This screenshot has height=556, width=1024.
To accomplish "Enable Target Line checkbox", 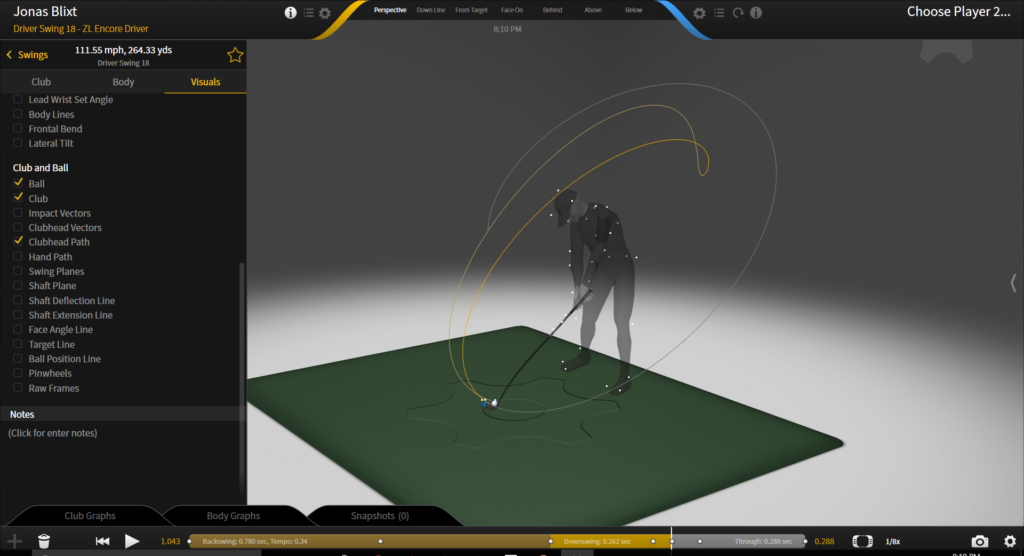I will pos(18,344).
